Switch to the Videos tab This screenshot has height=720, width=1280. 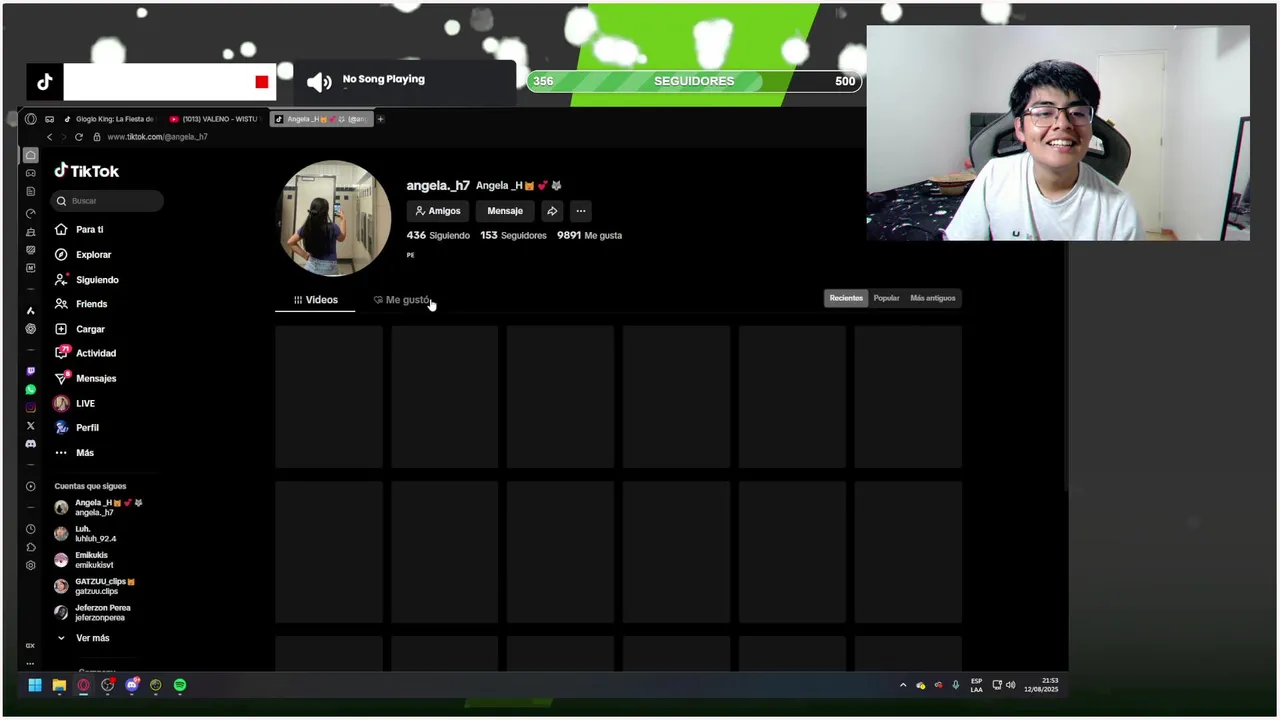coord(315,300)
